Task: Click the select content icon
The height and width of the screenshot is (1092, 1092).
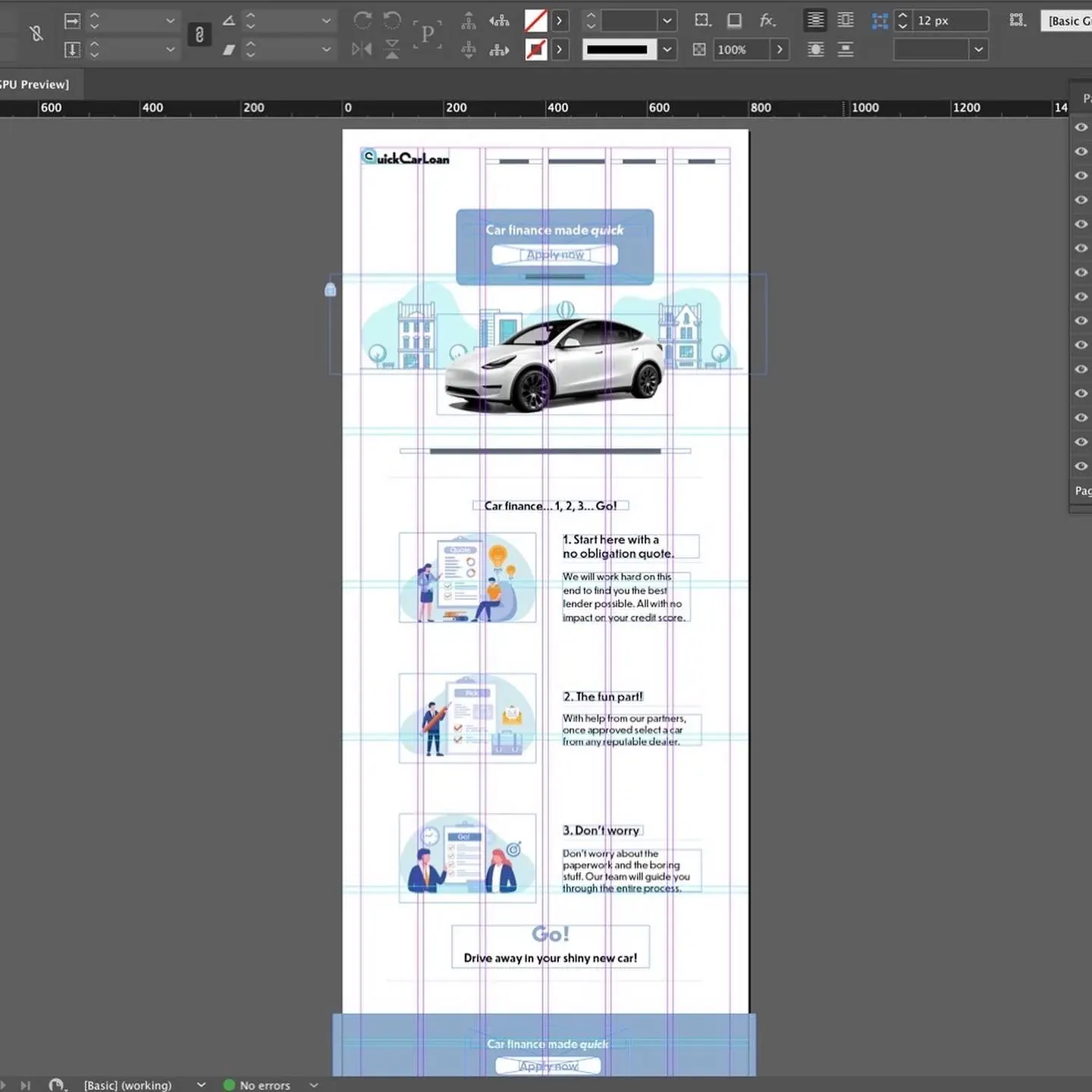Action: tap(469, 50)
